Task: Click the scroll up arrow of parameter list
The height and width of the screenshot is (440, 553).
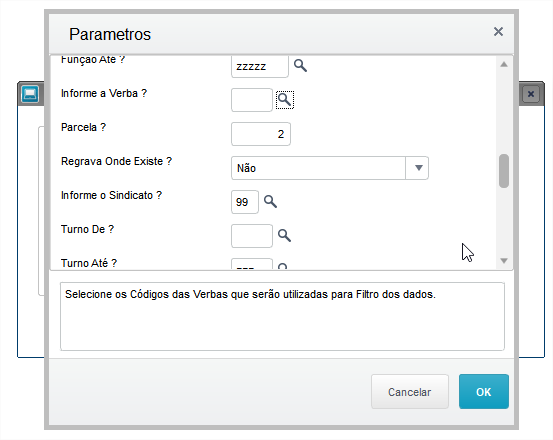Action: click(x=504, y=64)
